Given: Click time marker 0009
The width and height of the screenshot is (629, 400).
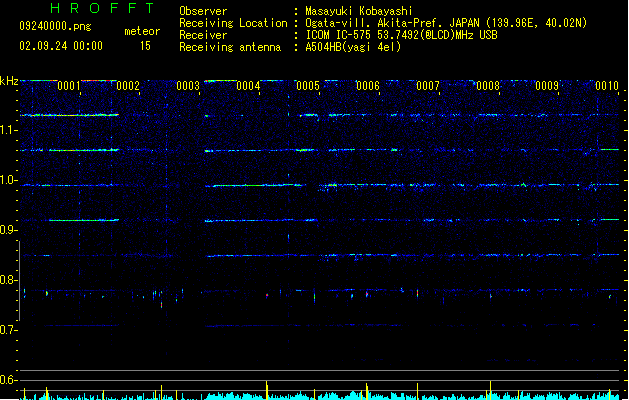Looking at the screenshot, I should pyautogui.click(x=547, y=86).
